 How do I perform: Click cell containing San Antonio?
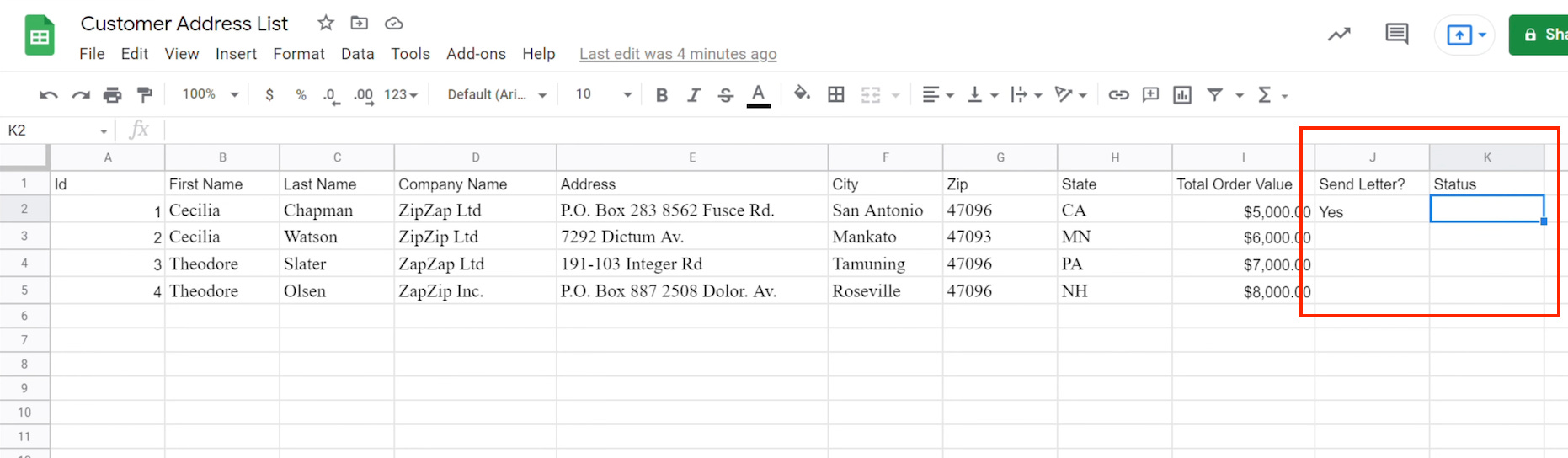[885, 210]
